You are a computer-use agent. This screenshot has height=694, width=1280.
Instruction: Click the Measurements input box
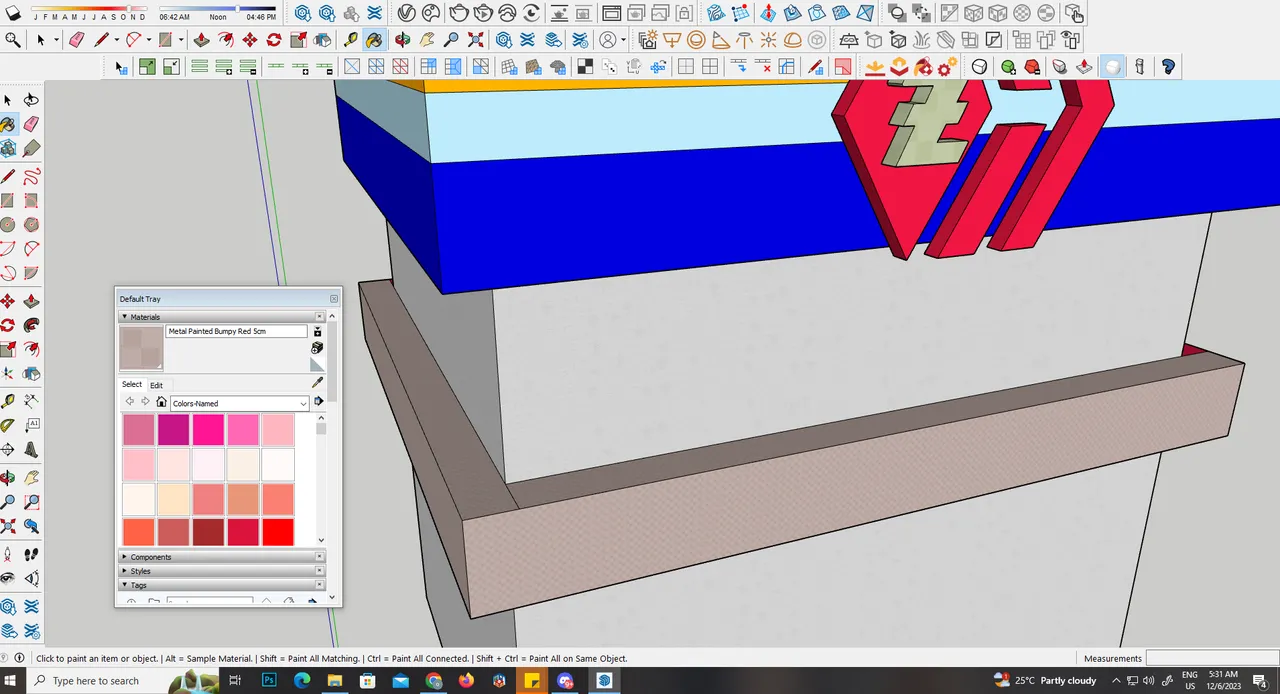click(1211, 658)
